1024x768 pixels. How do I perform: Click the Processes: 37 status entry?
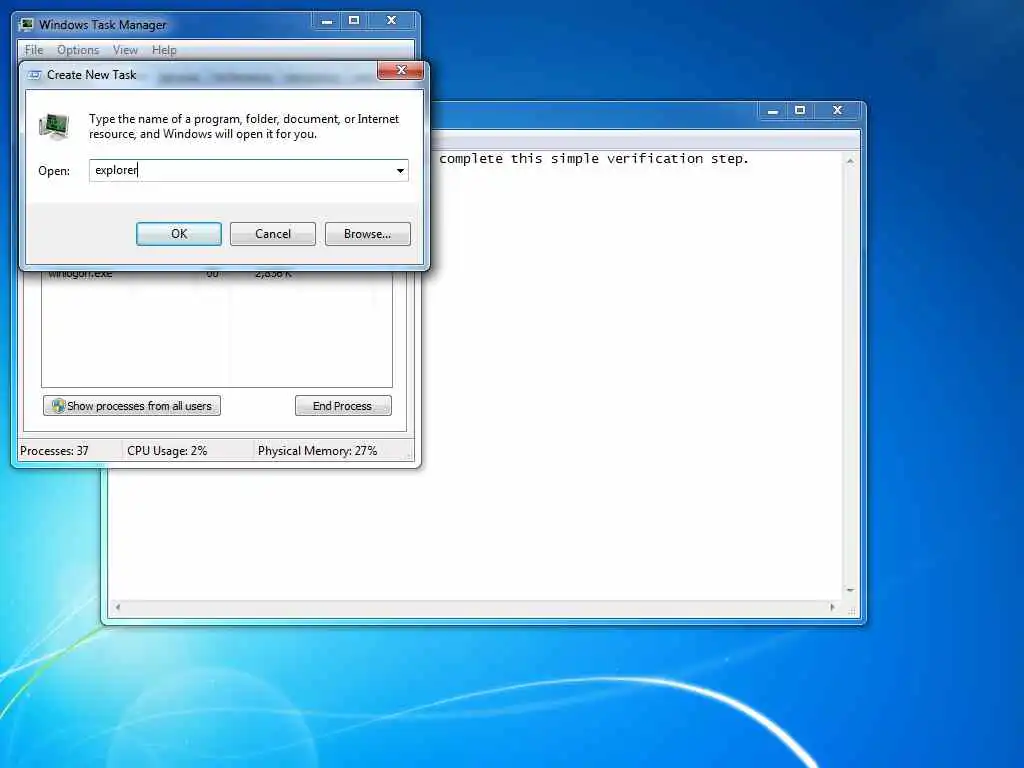click(x=54, y=451)
